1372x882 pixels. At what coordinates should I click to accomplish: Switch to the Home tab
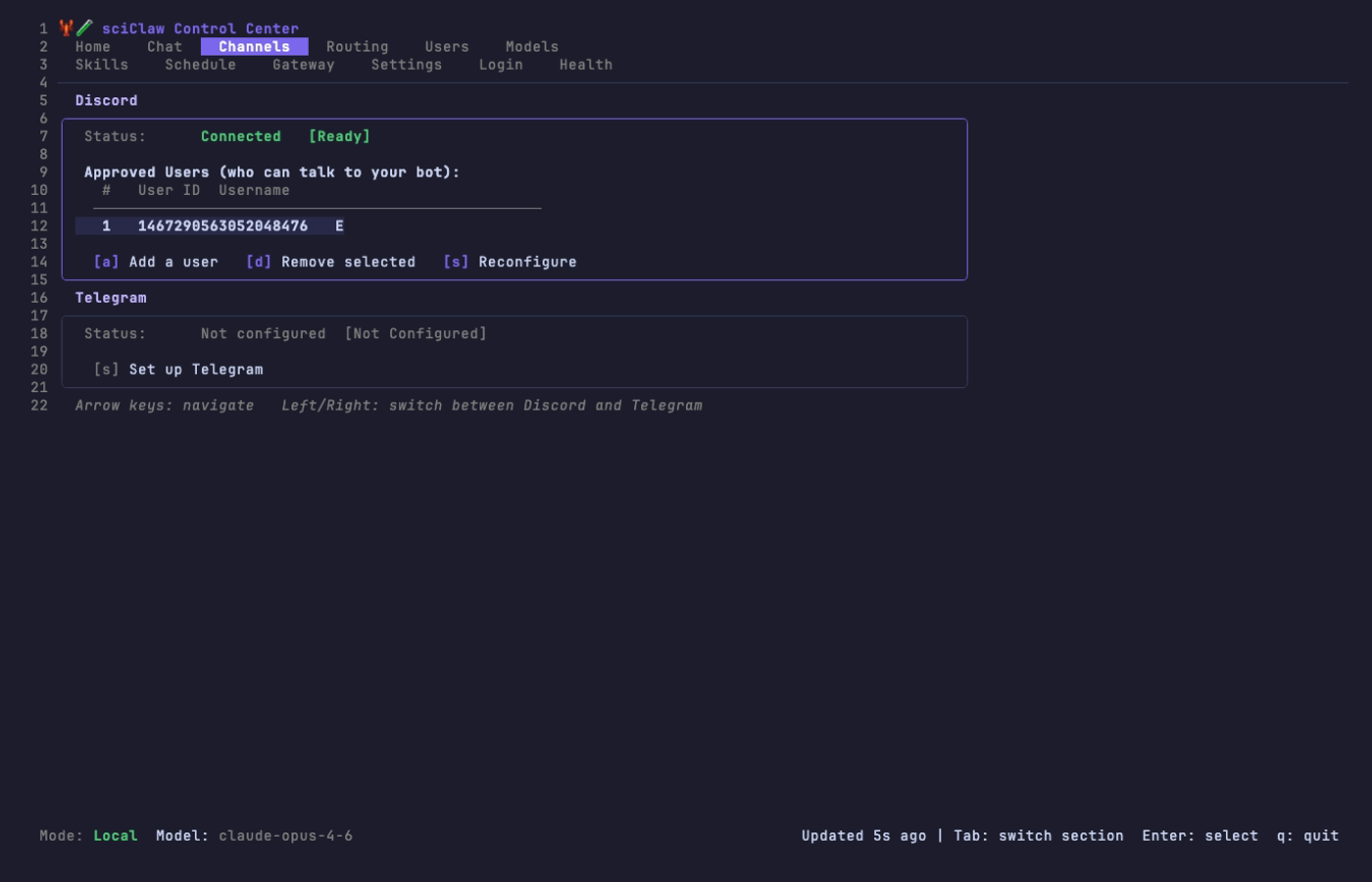(x=93, y=46)
